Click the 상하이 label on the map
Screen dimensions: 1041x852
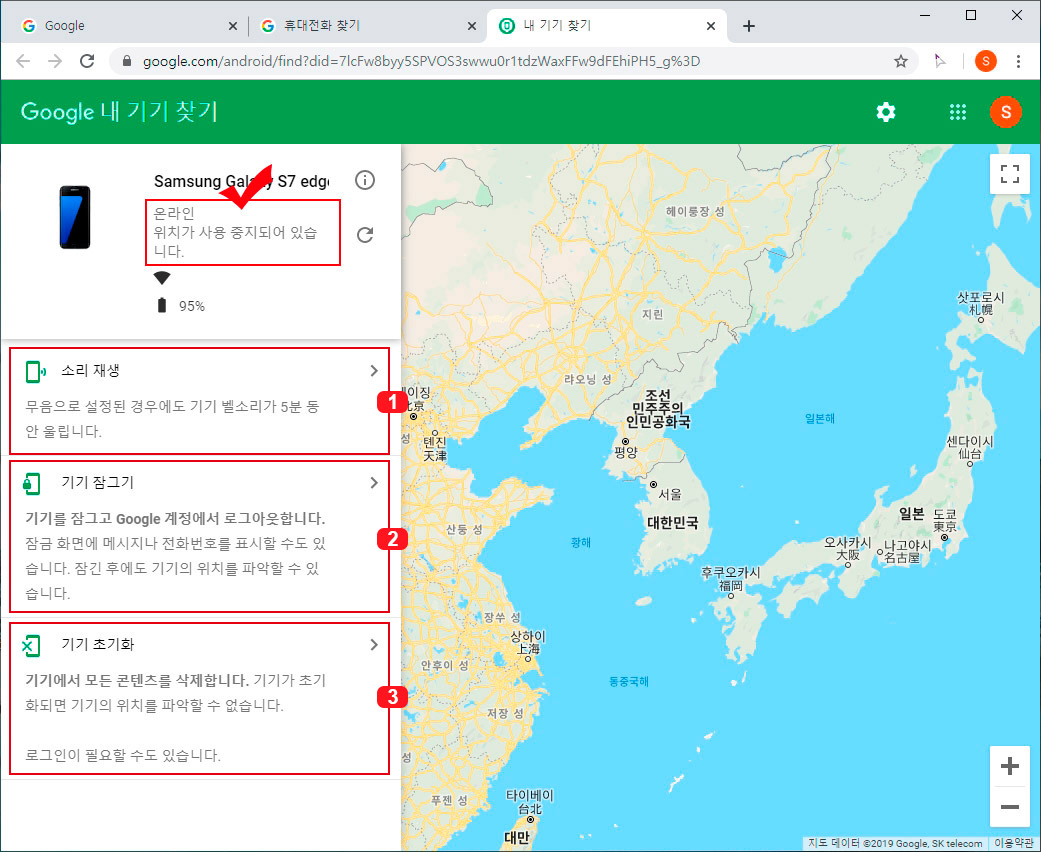point(528,636)
